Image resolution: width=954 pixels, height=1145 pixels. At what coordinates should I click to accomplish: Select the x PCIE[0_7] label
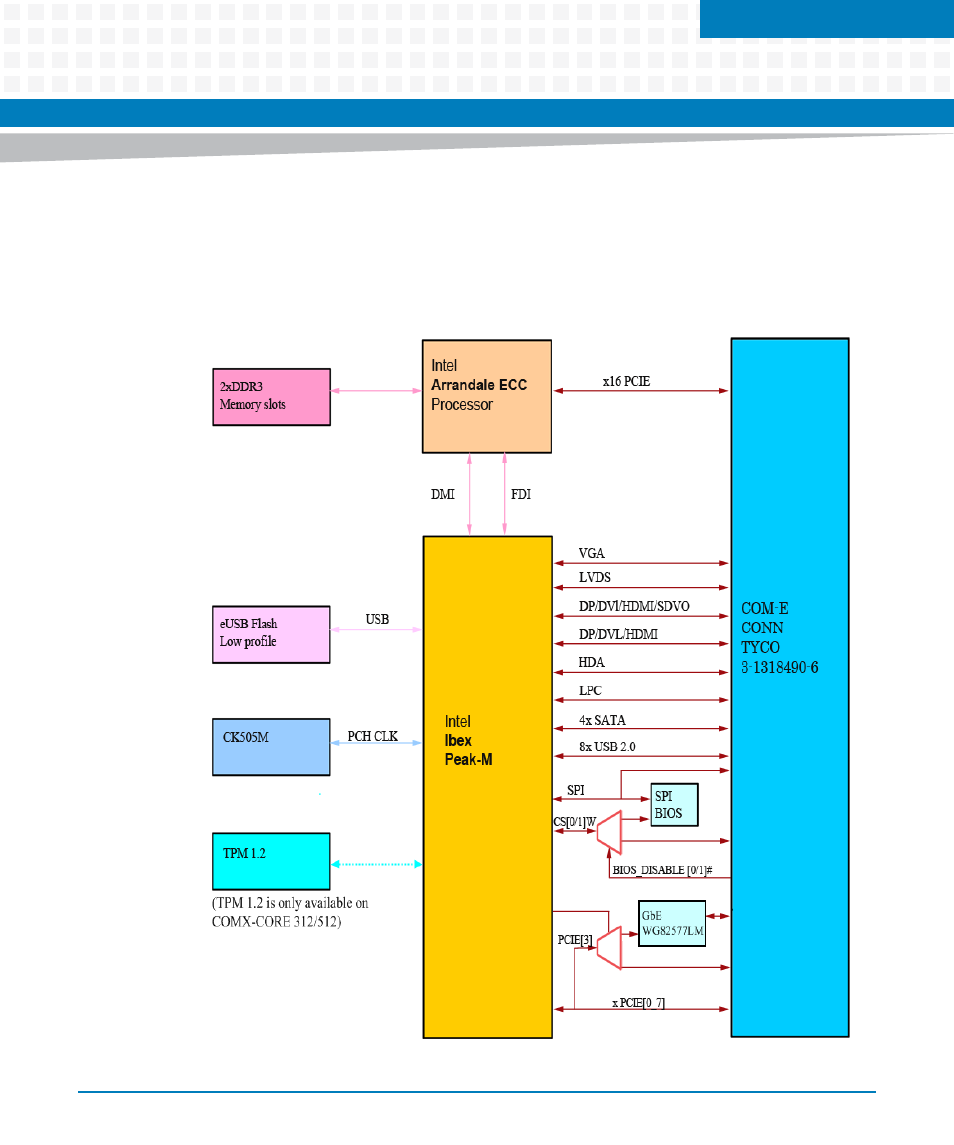click(638, 1003)
